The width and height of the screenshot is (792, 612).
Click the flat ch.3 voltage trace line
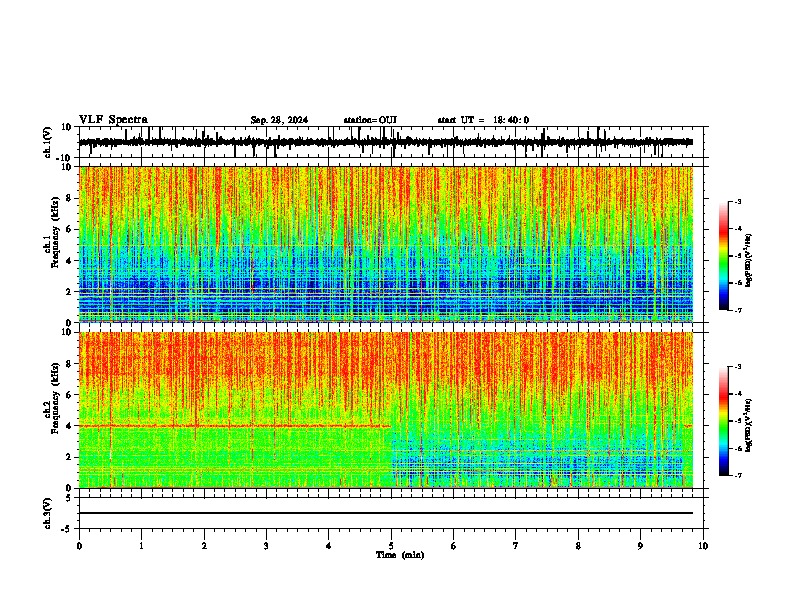point(385,513)
